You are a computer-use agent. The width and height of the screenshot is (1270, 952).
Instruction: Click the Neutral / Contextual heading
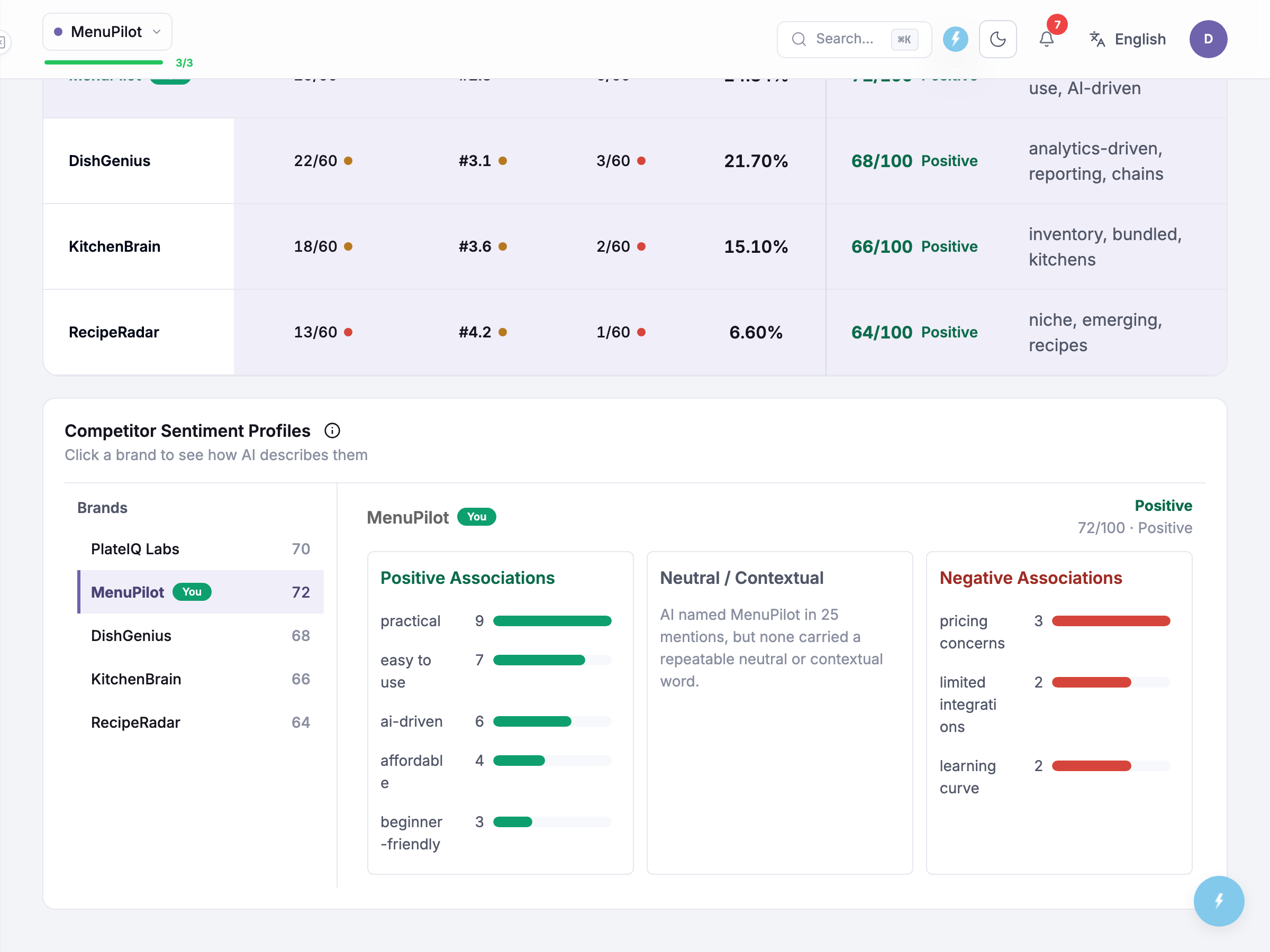[x=741, y=578]
